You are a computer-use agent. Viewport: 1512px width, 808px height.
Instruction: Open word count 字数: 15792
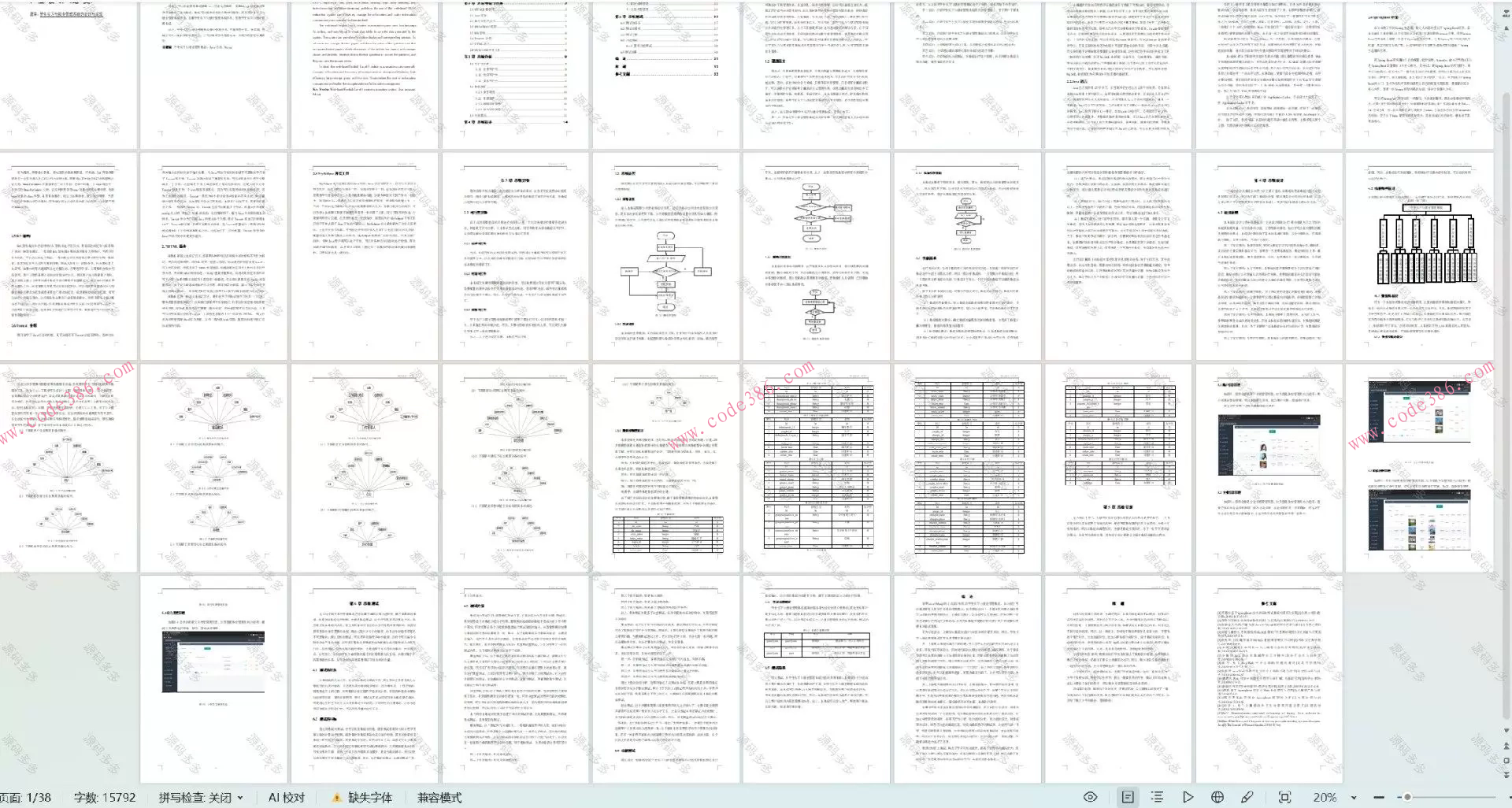[x=105, y=798]
